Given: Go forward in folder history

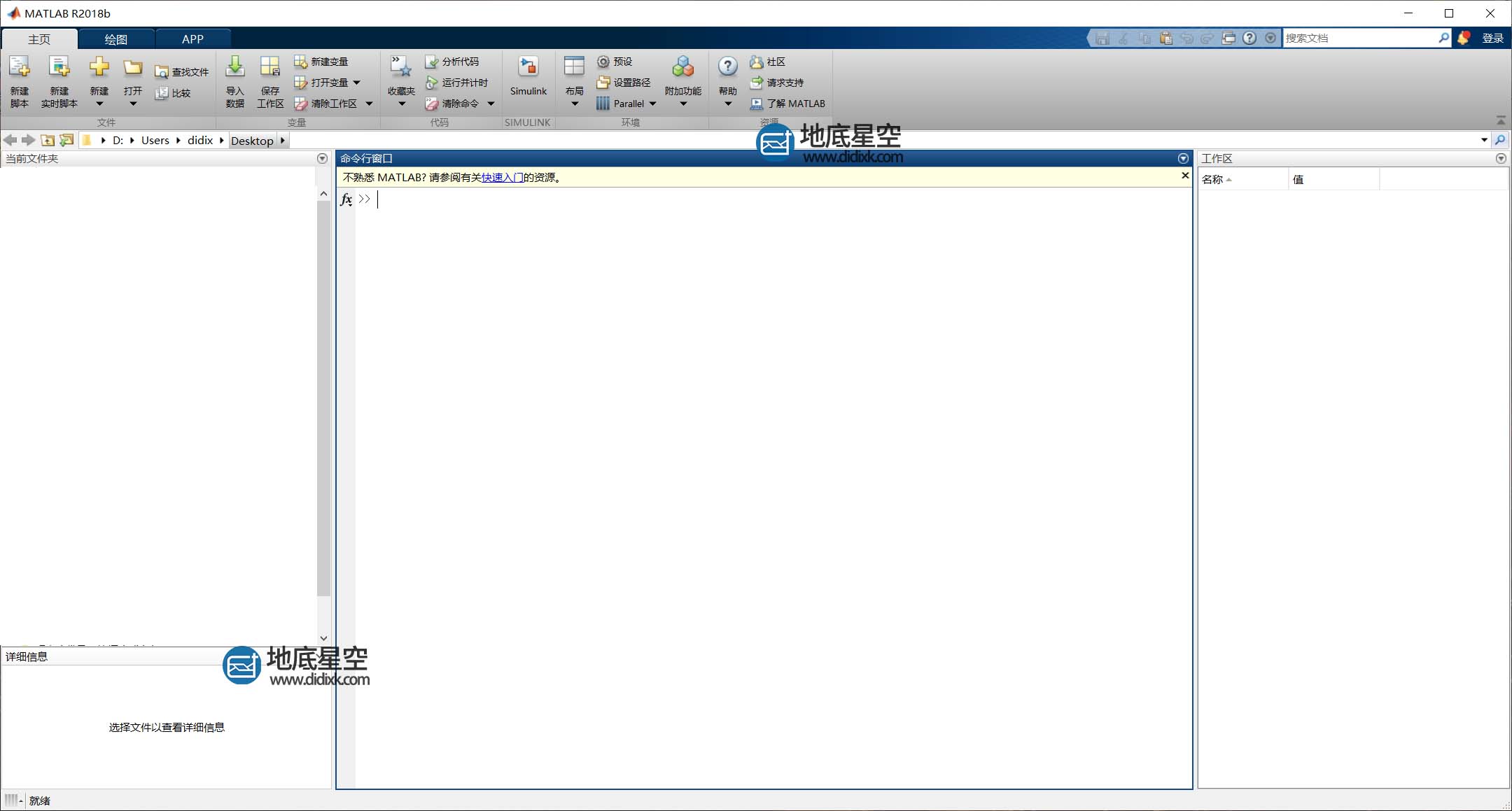Looking at the screenshot, I should coord(28,141).
